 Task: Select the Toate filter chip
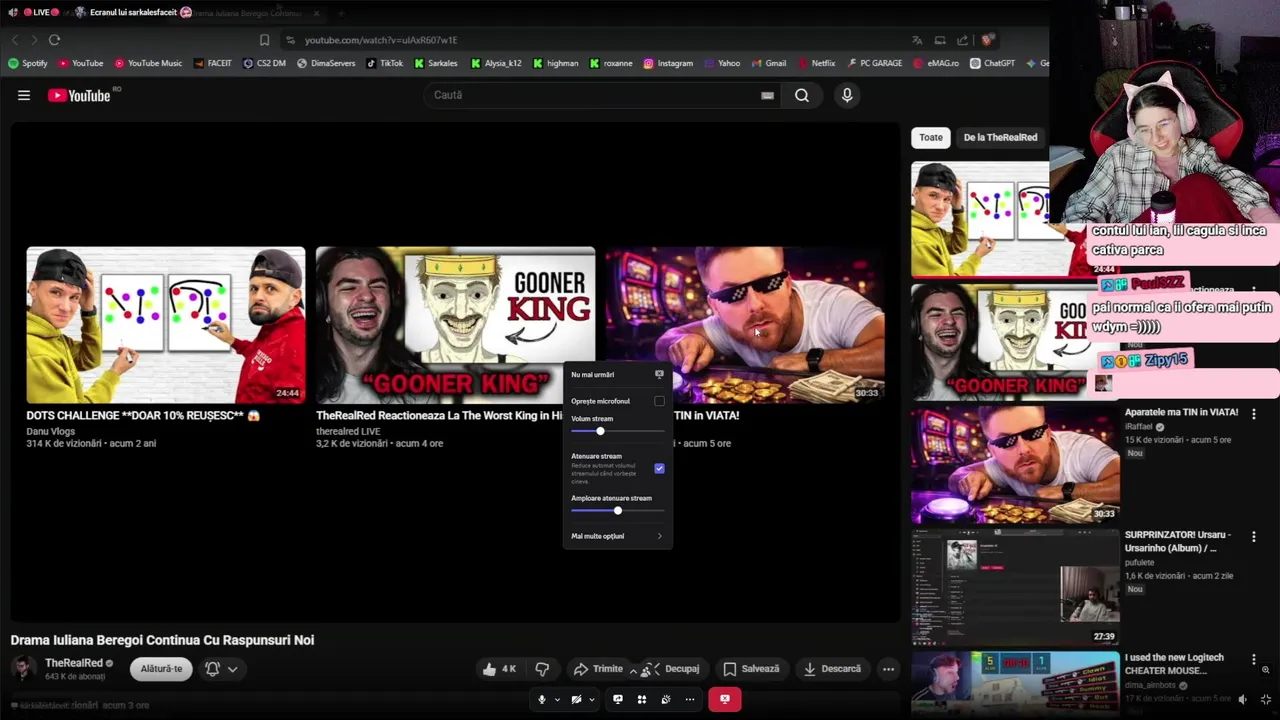tap(931, 137)
